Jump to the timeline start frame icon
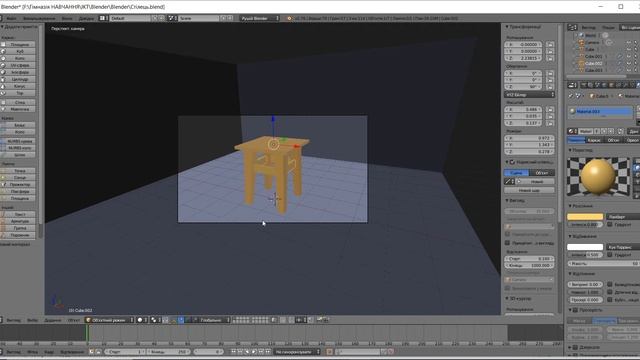The height and width of the screenshot is (360, 640). coord(233,351)
